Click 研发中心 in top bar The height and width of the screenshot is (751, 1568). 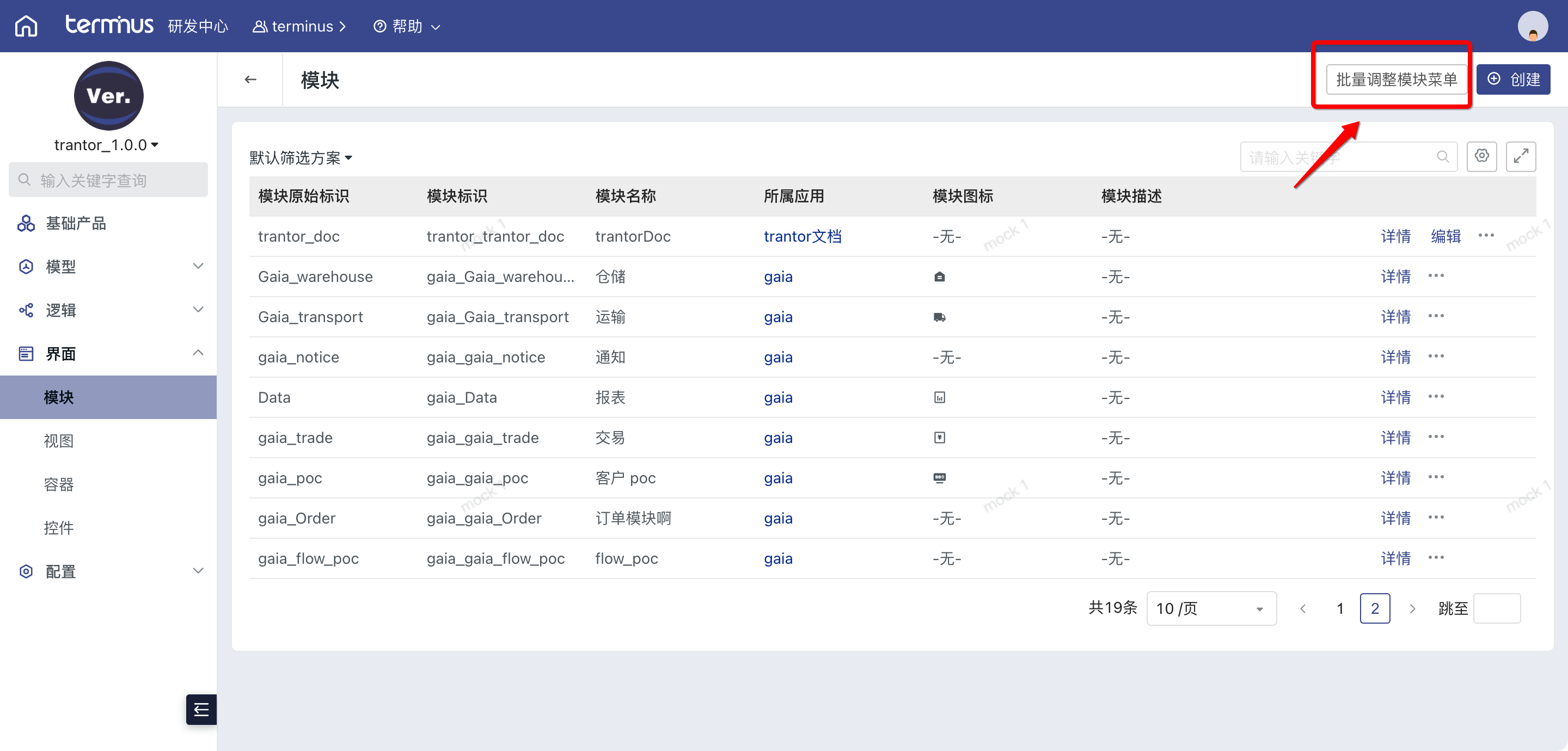pyautogui.click(x=198, y=26)
